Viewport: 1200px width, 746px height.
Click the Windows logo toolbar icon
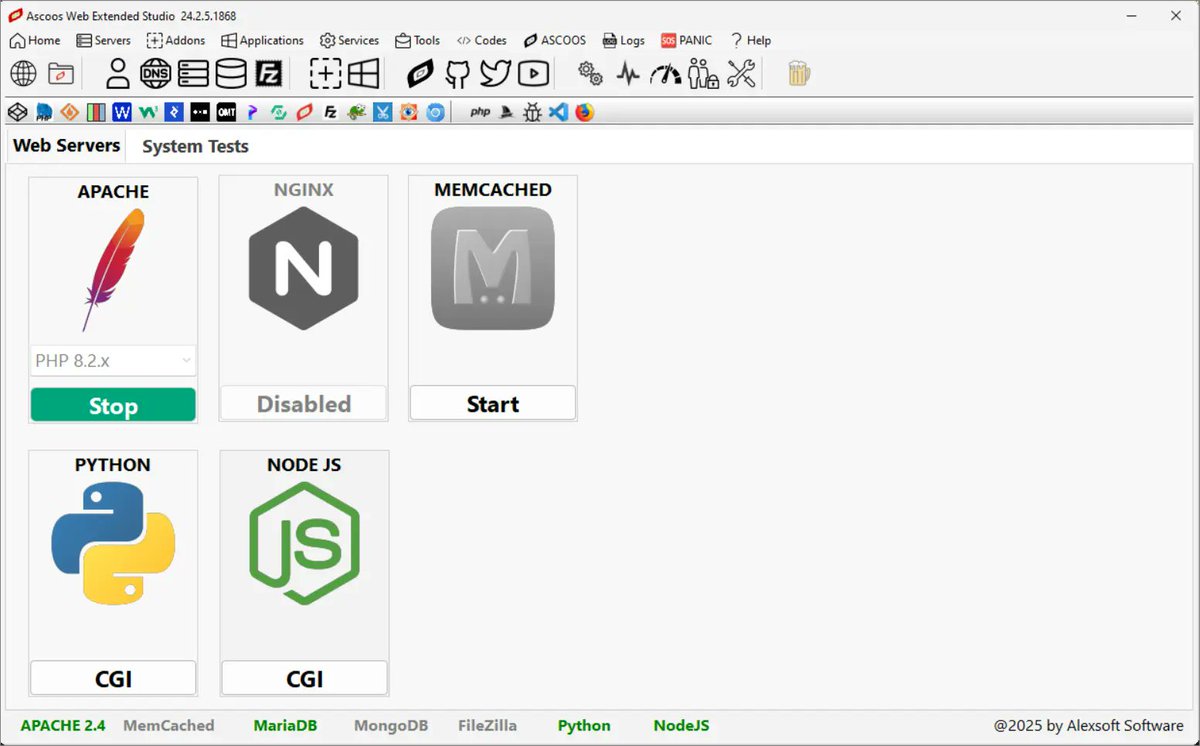(363, 73)
